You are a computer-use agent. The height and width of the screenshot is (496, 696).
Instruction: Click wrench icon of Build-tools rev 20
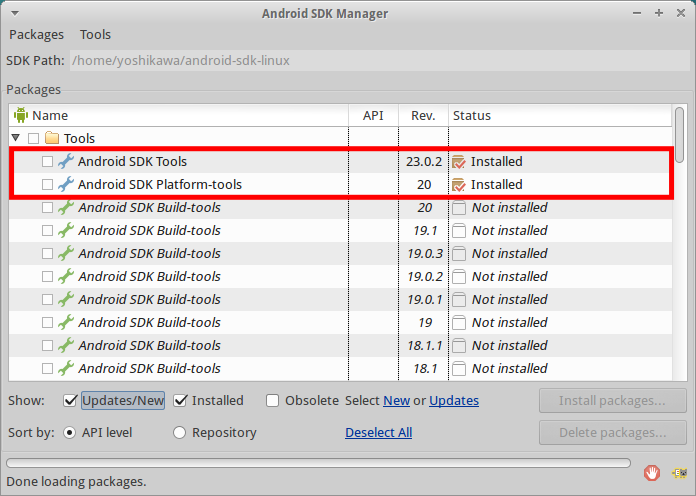(66, 207)
